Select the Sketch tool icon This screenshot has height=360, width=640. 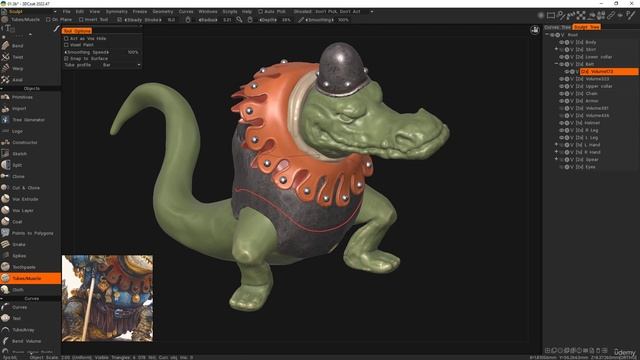(5, 153)
